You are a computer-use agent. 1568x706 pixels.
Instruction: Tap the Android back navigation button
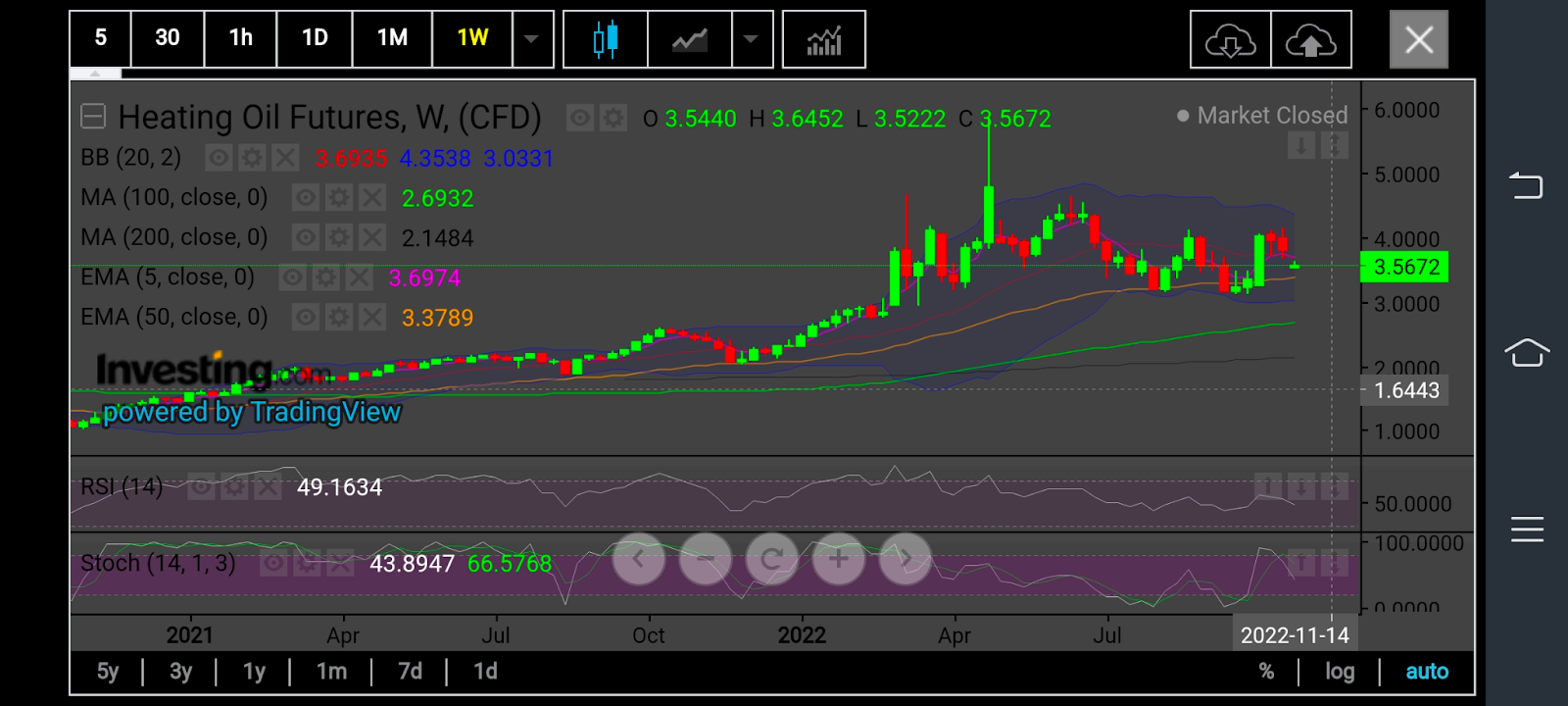point(1527,184)
